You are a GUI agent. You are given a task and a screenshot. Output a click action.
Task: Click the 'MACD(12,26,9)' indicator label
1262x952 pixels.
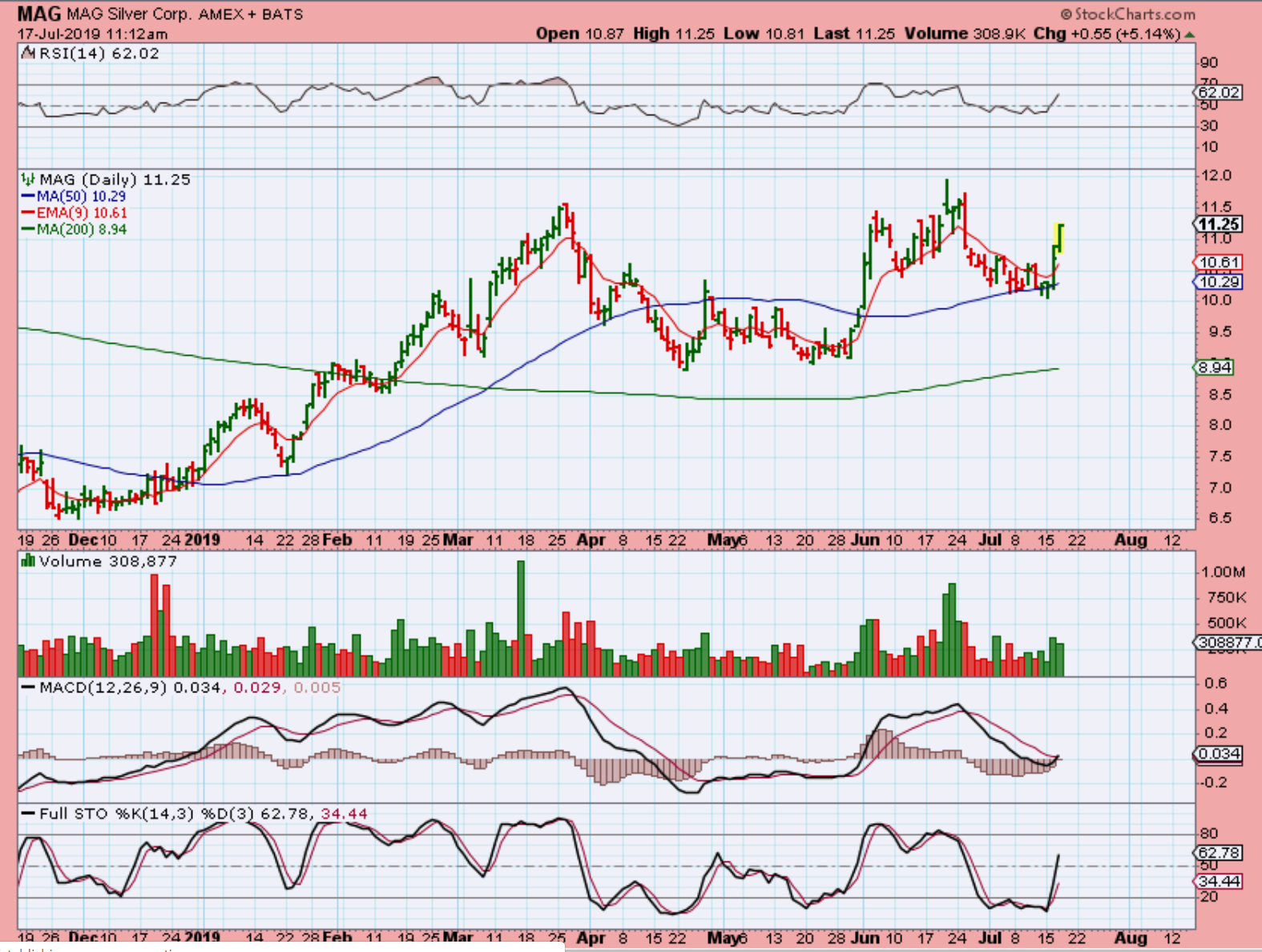coord(103,688)
